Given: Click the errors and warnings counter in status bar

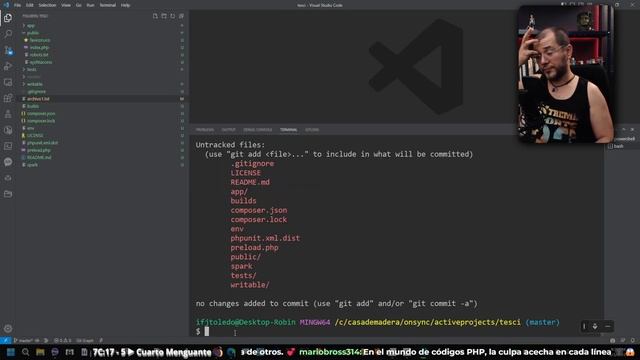Looking at the screenshot, I should tap(62, 340).
